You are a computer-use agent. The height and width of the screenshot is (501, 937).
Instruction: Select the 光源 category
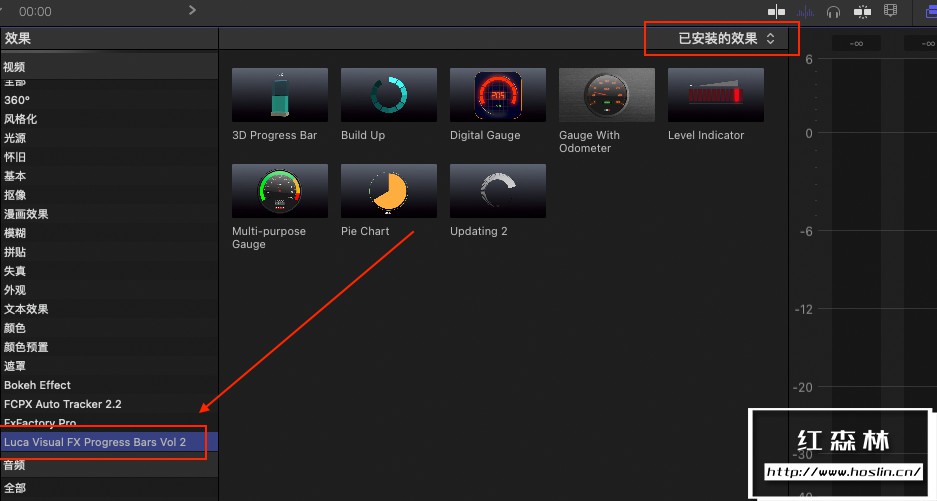pos(109,138)
